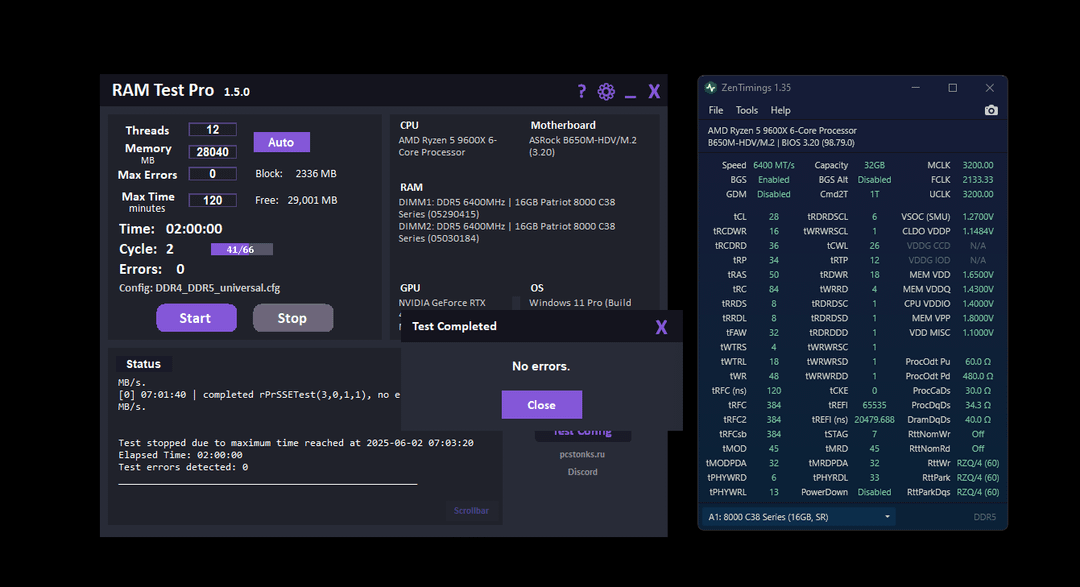Click the No errors. message
The height and width of the screenshot is (587, 1080).
point(541,367)
